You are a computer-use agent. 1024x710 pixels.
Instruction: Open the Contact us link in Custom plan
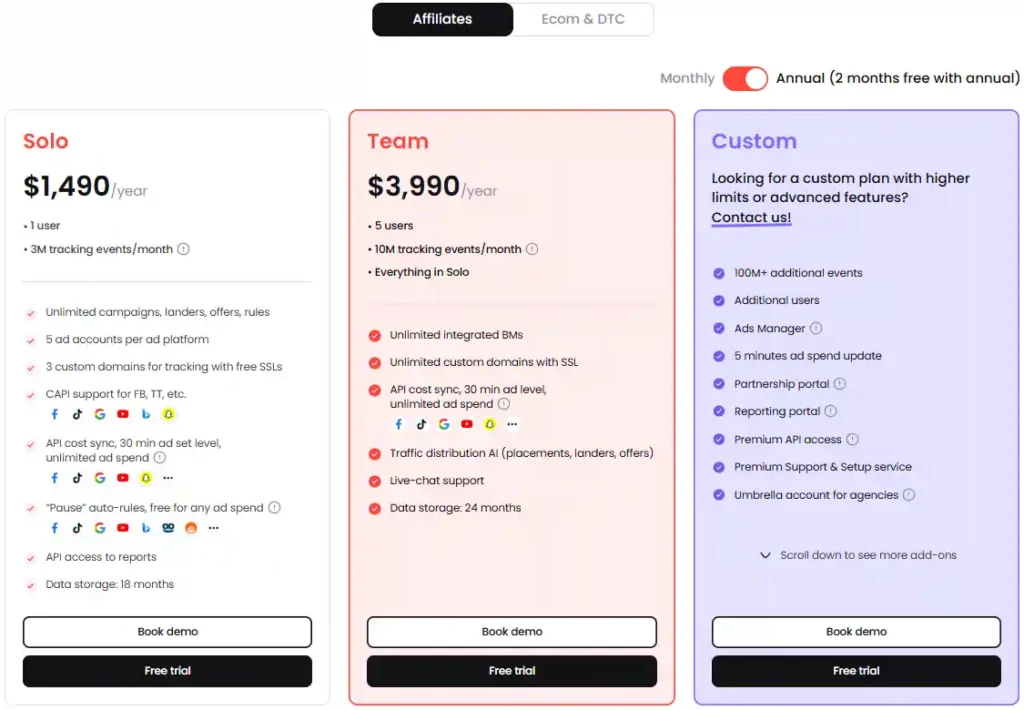[750, 217]
